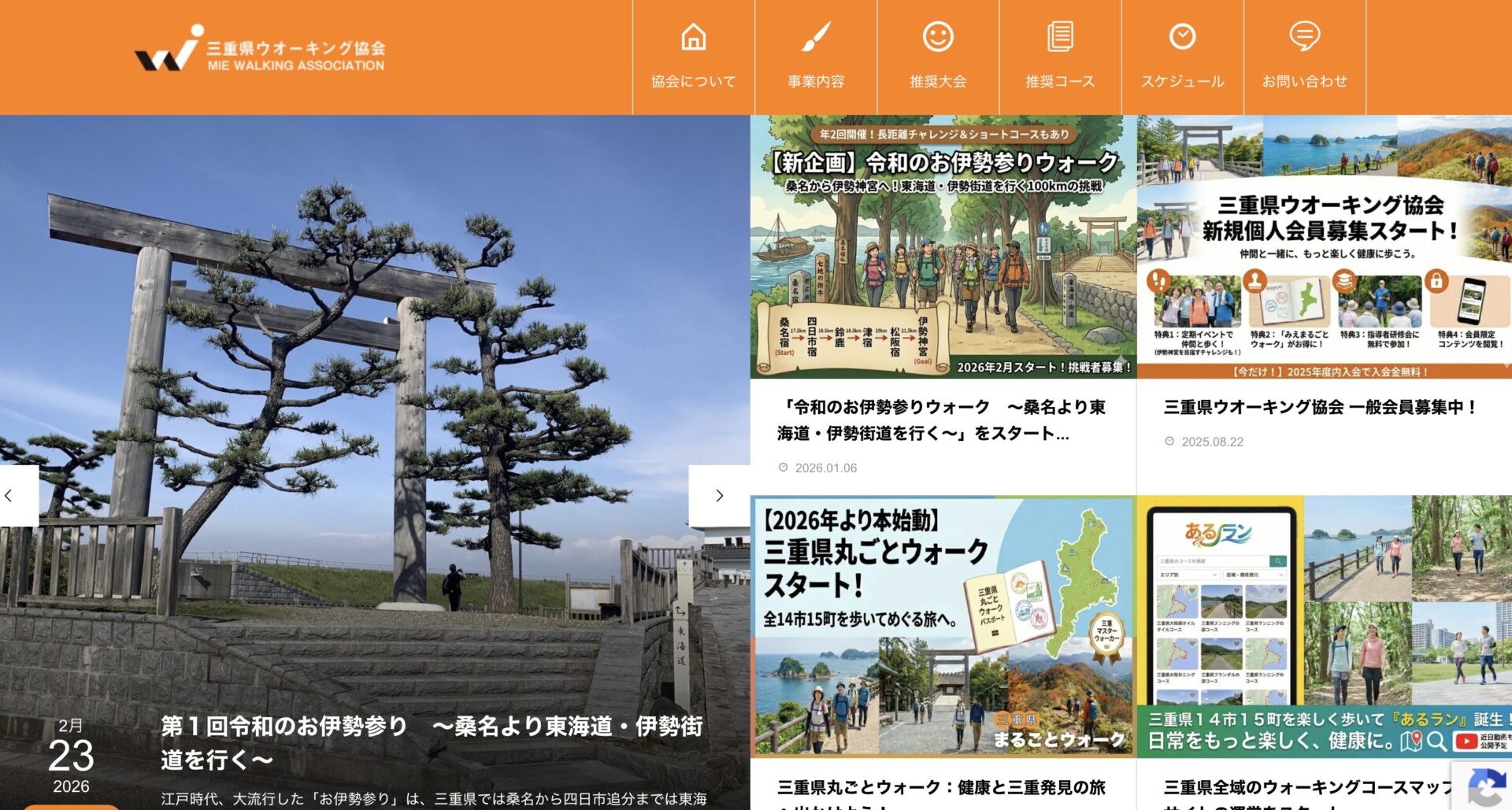Click the 新規個人会員募集スタート banner image

coord(1325,247)
